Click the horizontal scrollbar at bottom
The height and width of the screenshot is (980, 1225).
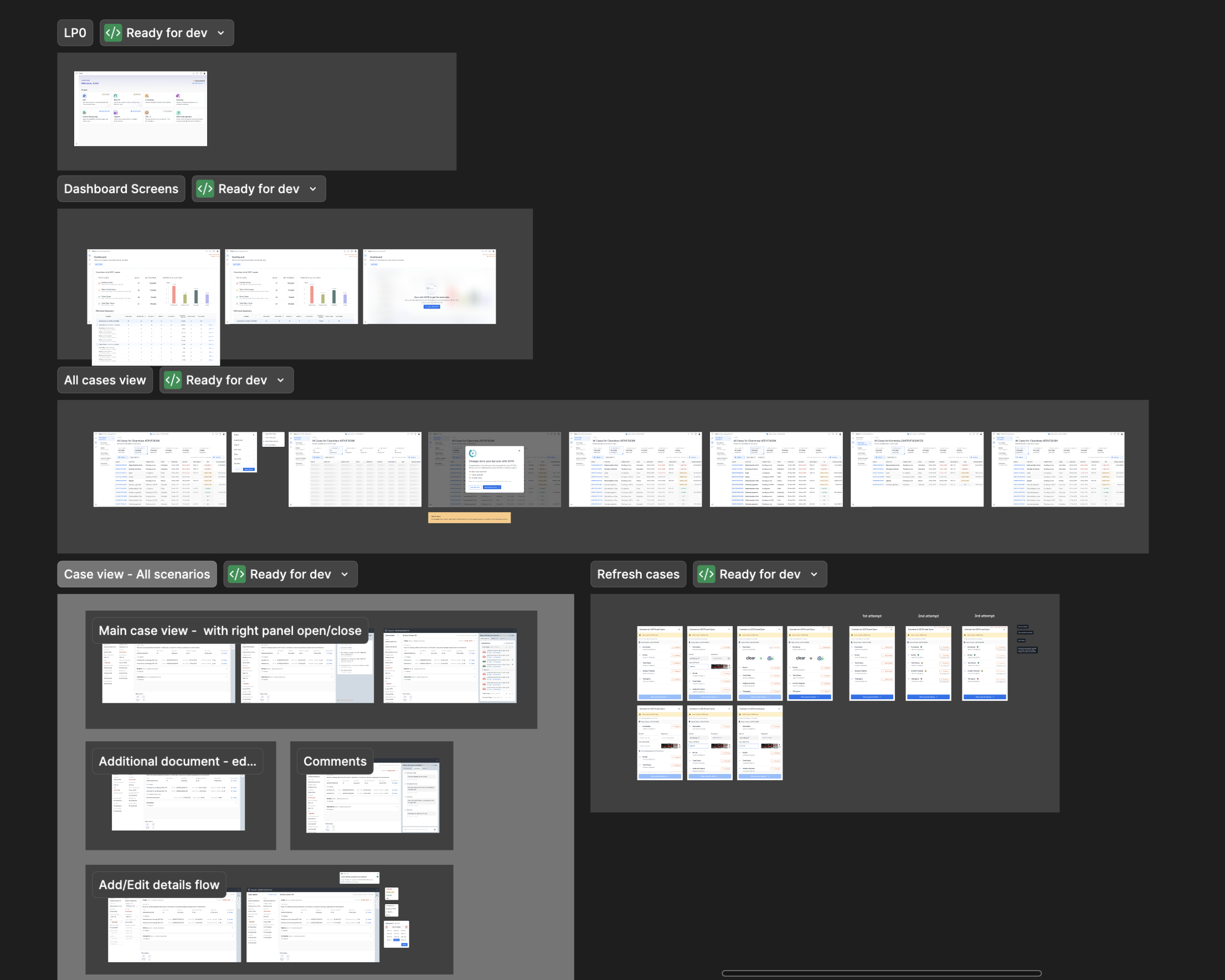click(881, 973)
